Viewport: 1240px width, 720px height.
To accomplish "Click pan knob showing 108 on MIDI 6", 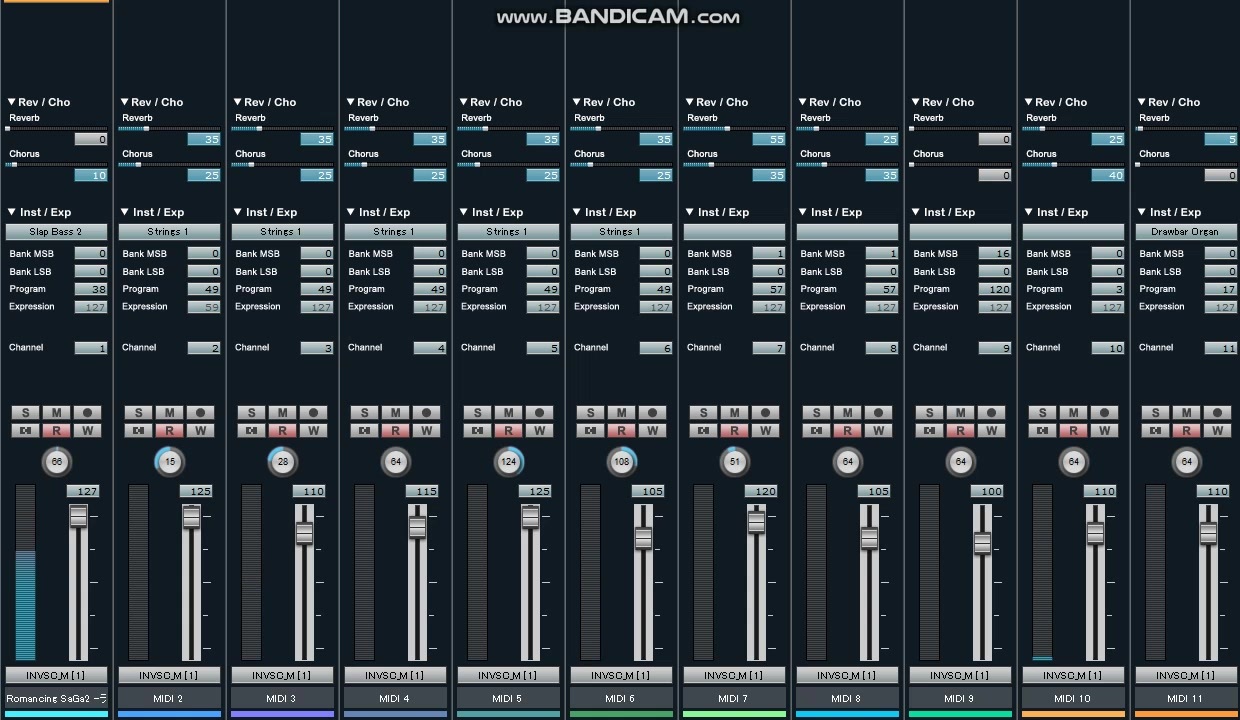I will [622, 462].
